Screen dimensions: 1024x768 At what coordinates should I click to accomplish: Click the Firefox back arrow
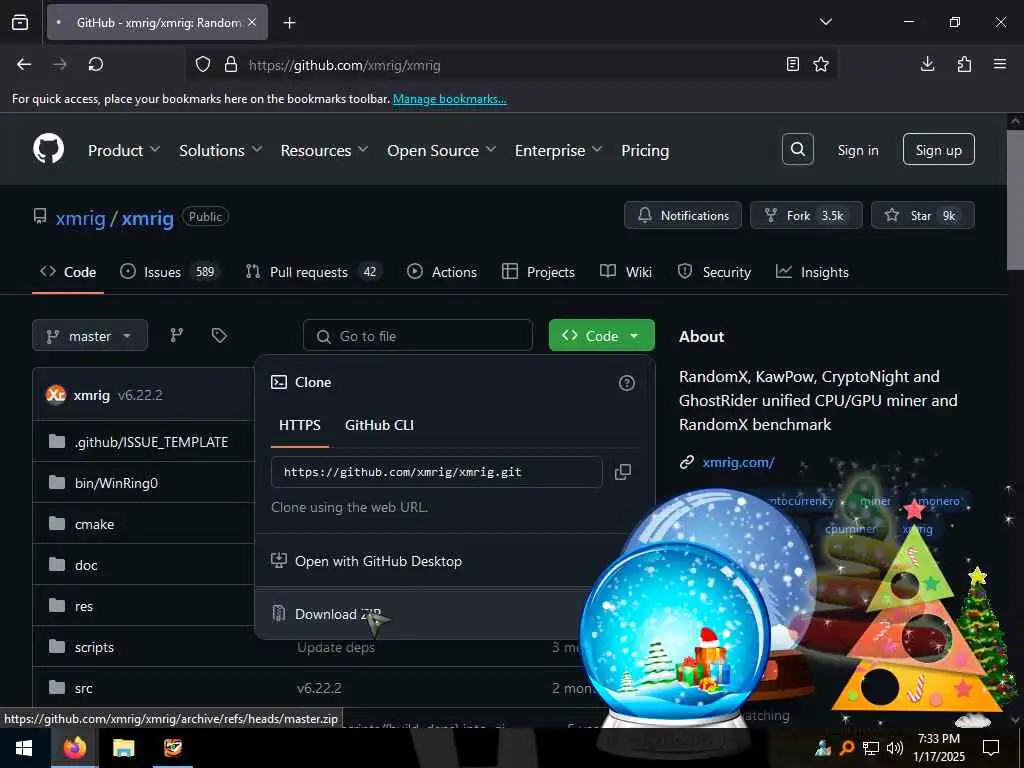point(24,64)
